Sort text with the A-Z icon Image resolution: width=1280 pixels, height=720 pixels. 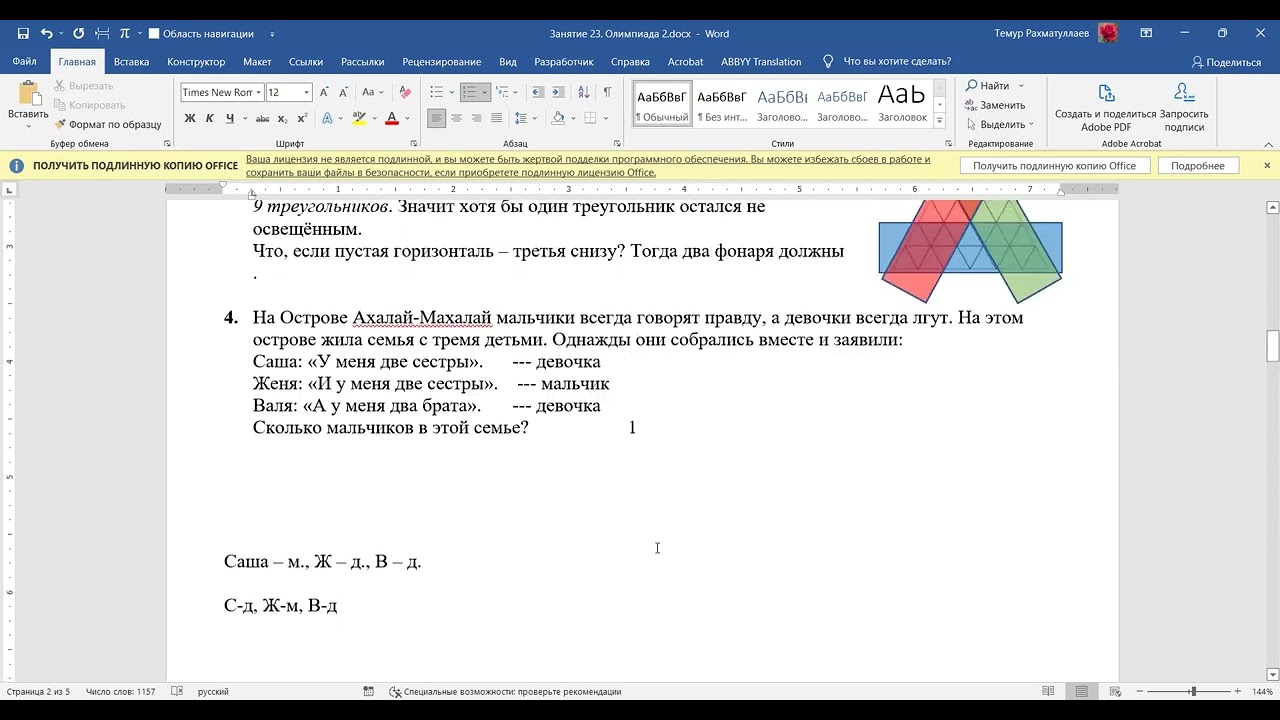click(583, 92)
